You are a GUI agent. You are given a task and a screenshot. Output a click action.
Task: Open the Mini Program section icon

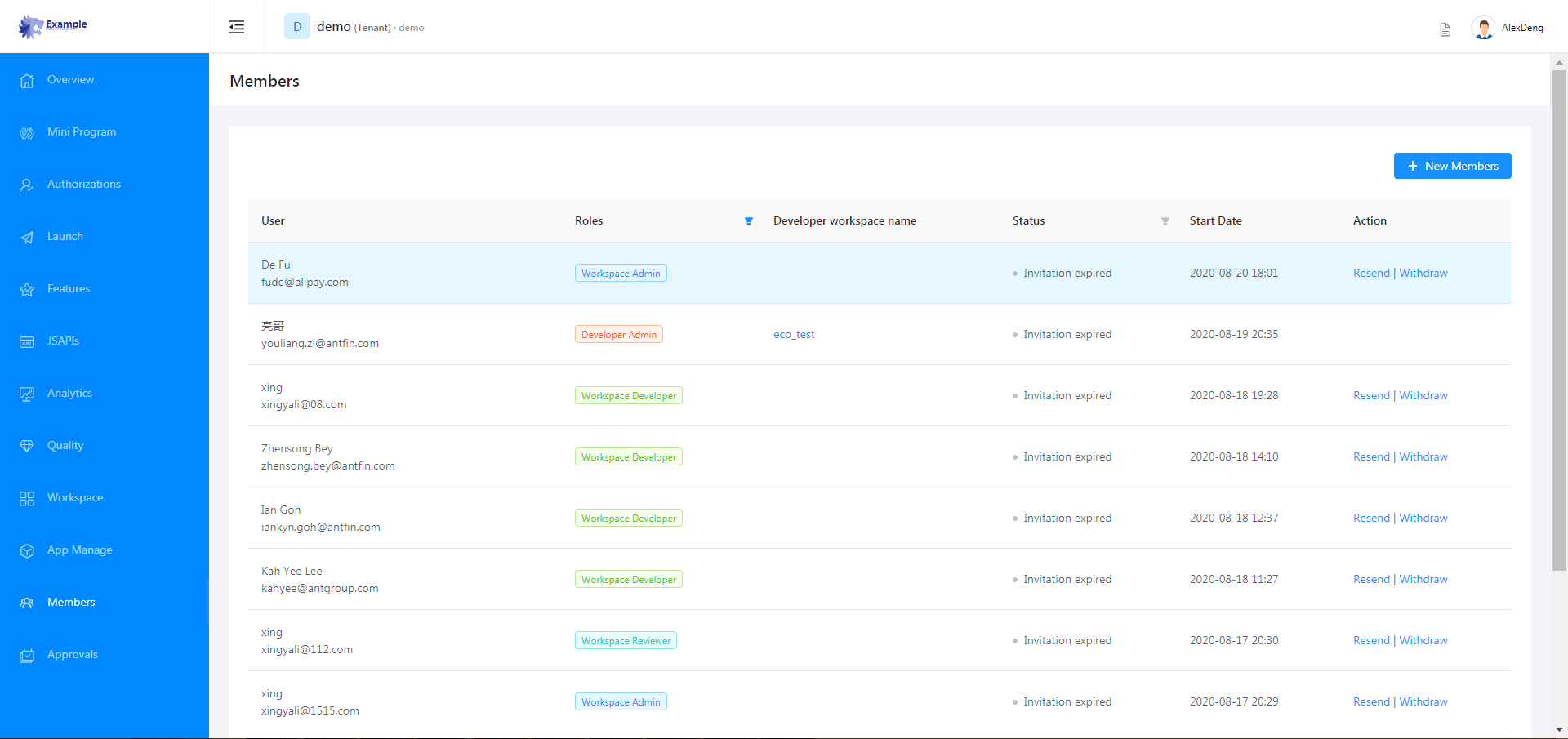pos(27,131)
